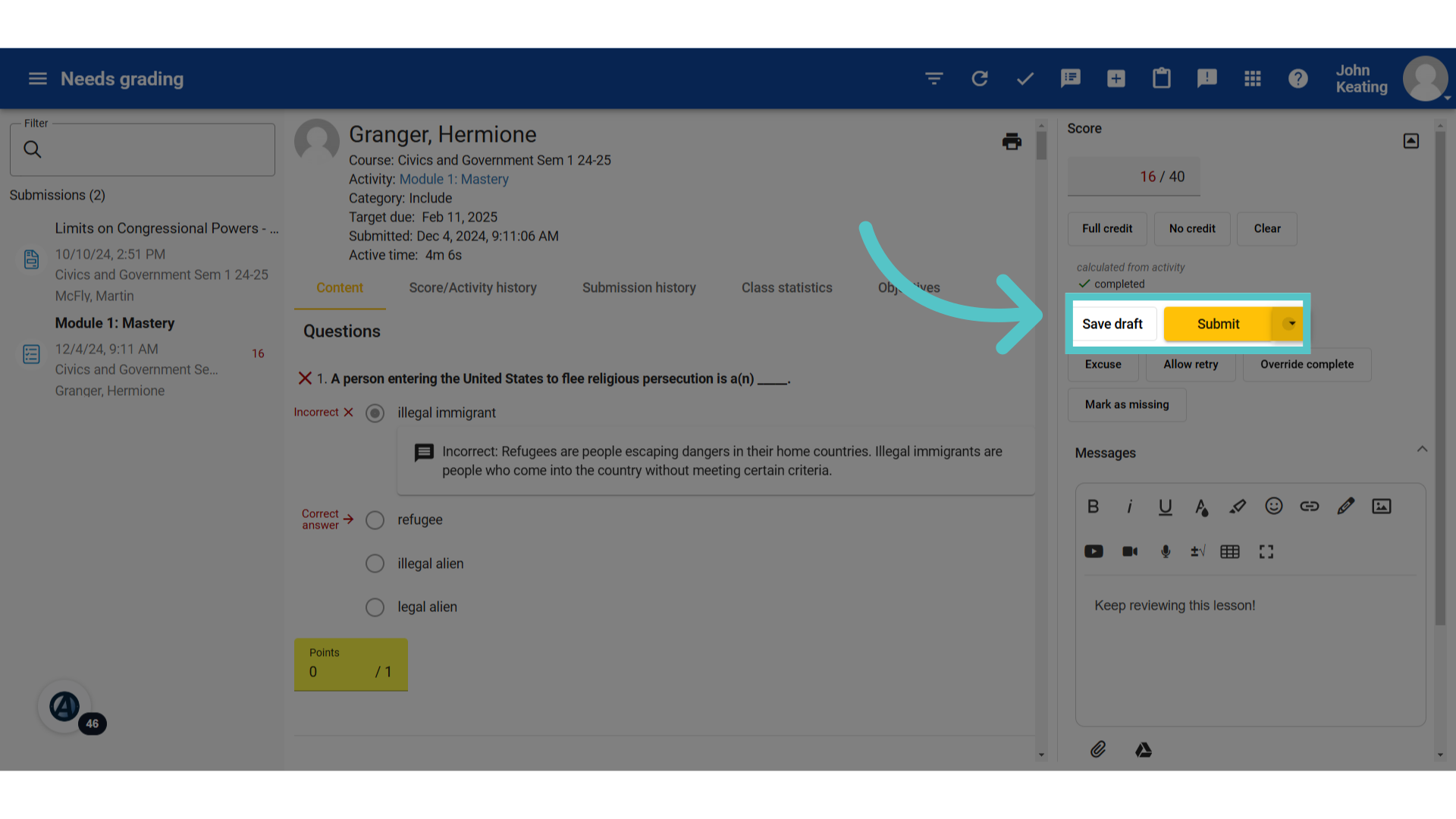Print the submission using printer icon
The height and width of the screenshot is (819, 1456).
(x=1012, y=142)
